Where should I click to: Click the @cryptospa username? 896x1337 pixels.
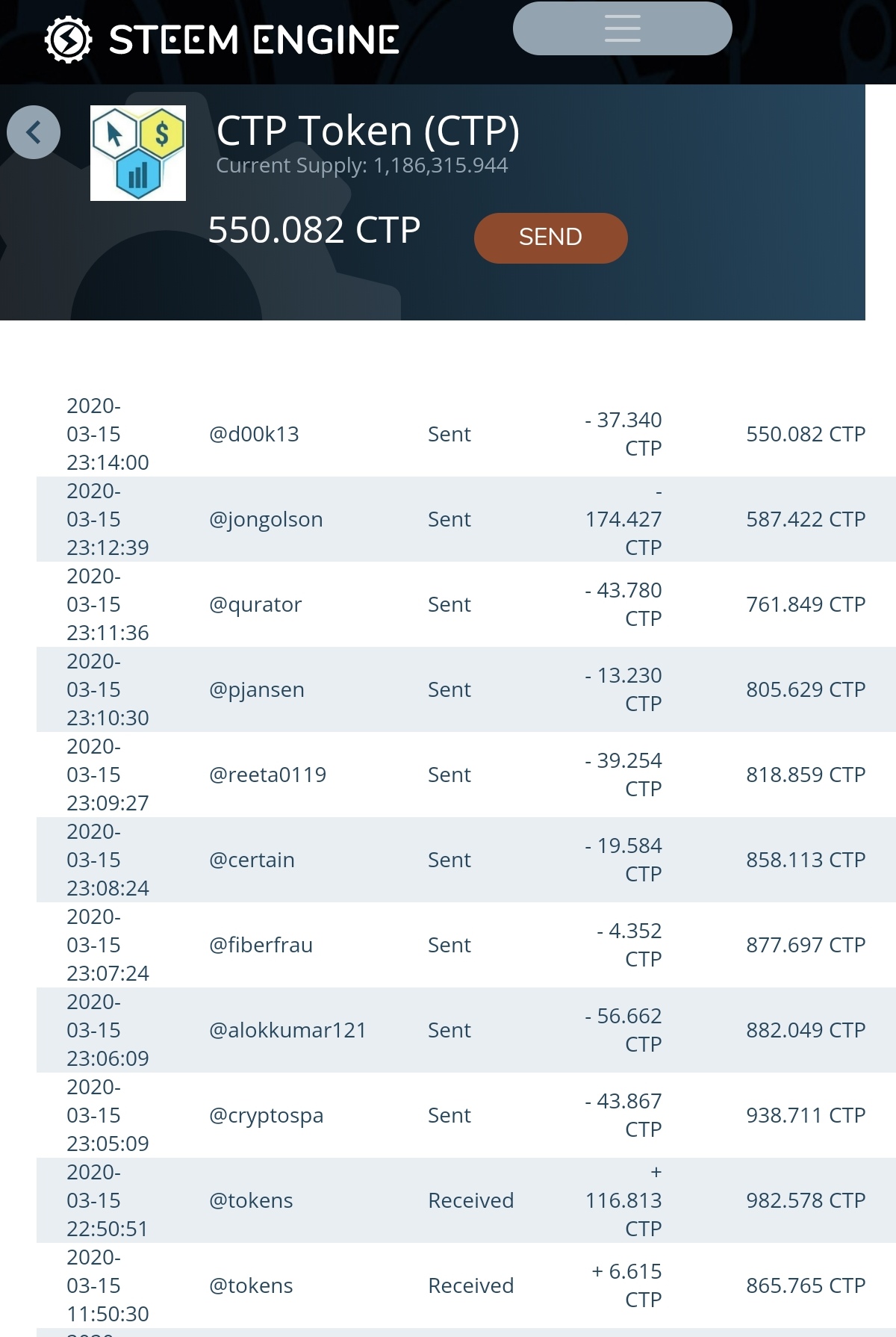point(266,1115)
